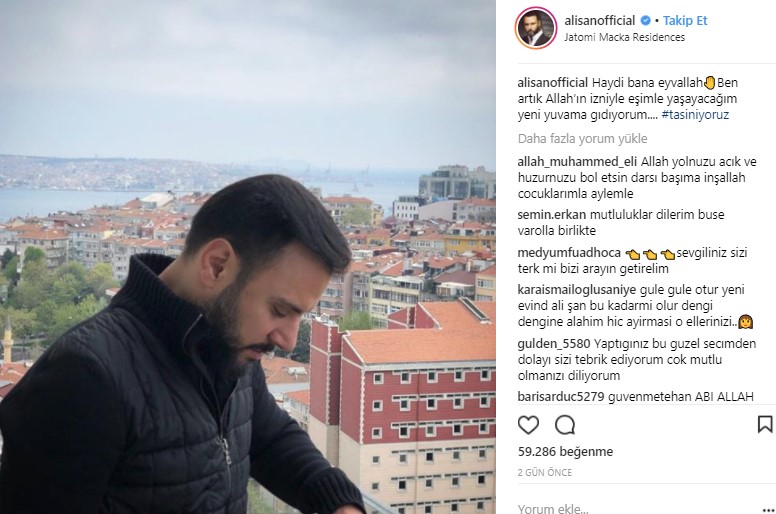Open the 2 GÜN ÖNCE timestamp
The width and height of the screenshot is (776, 514).
coord(545,472)
